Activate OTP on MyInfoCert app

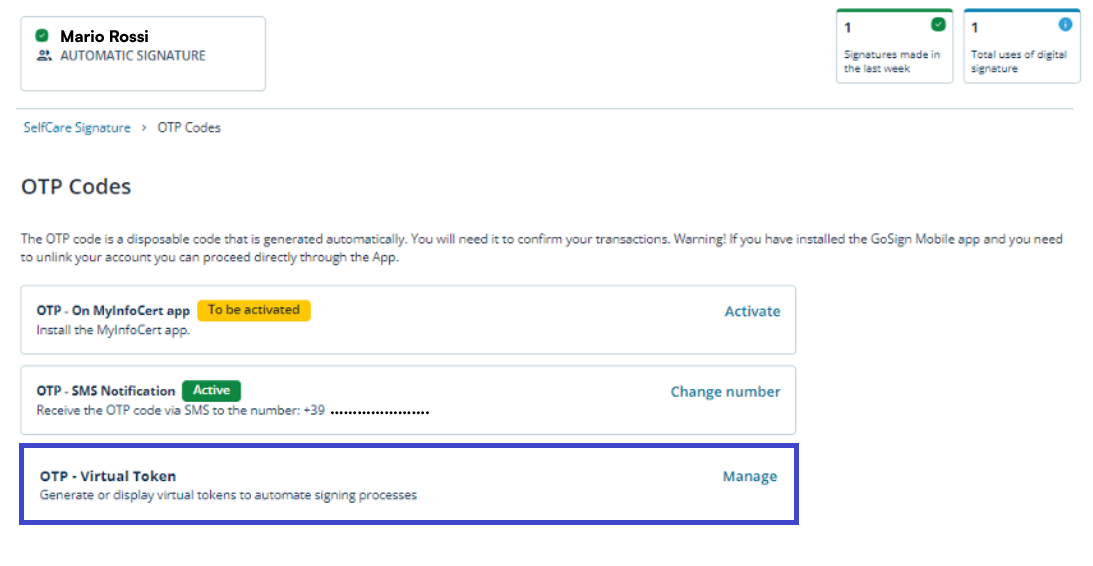point(752,311)
